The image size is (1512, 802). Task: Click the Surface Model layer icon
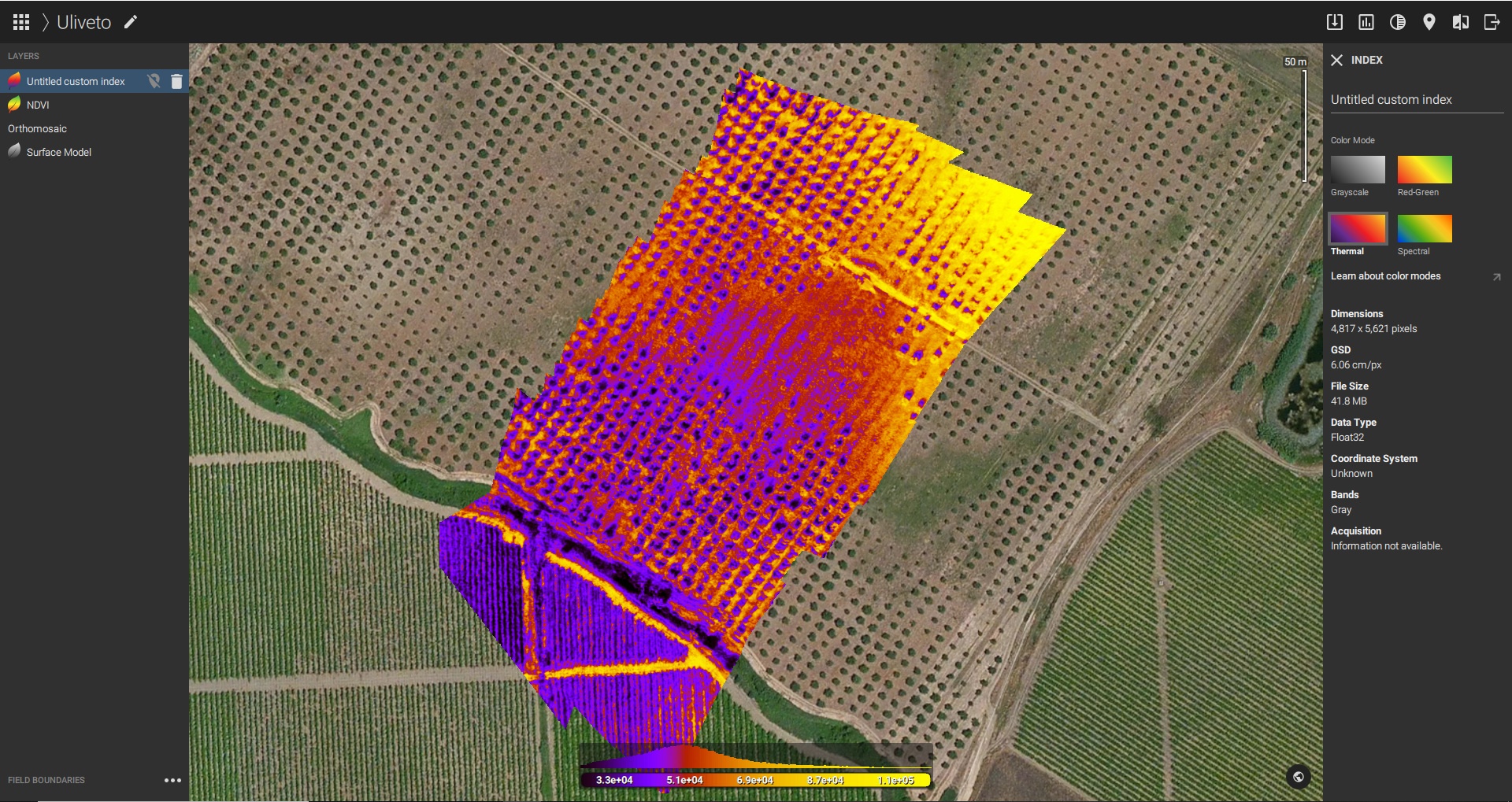click(14, 151)
